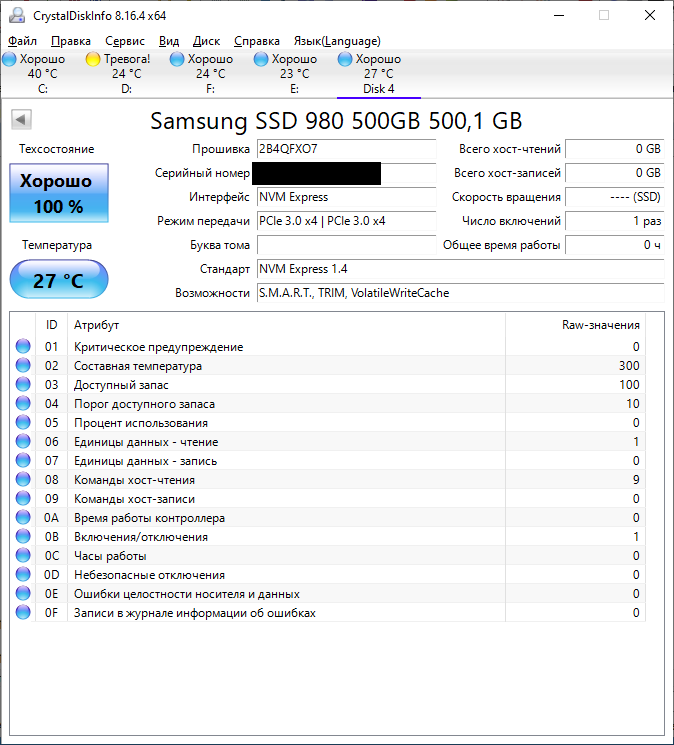
Task: Switch to disk D: tab showing Тревога!
Action: pyautogui.click(x=126, y=74)
